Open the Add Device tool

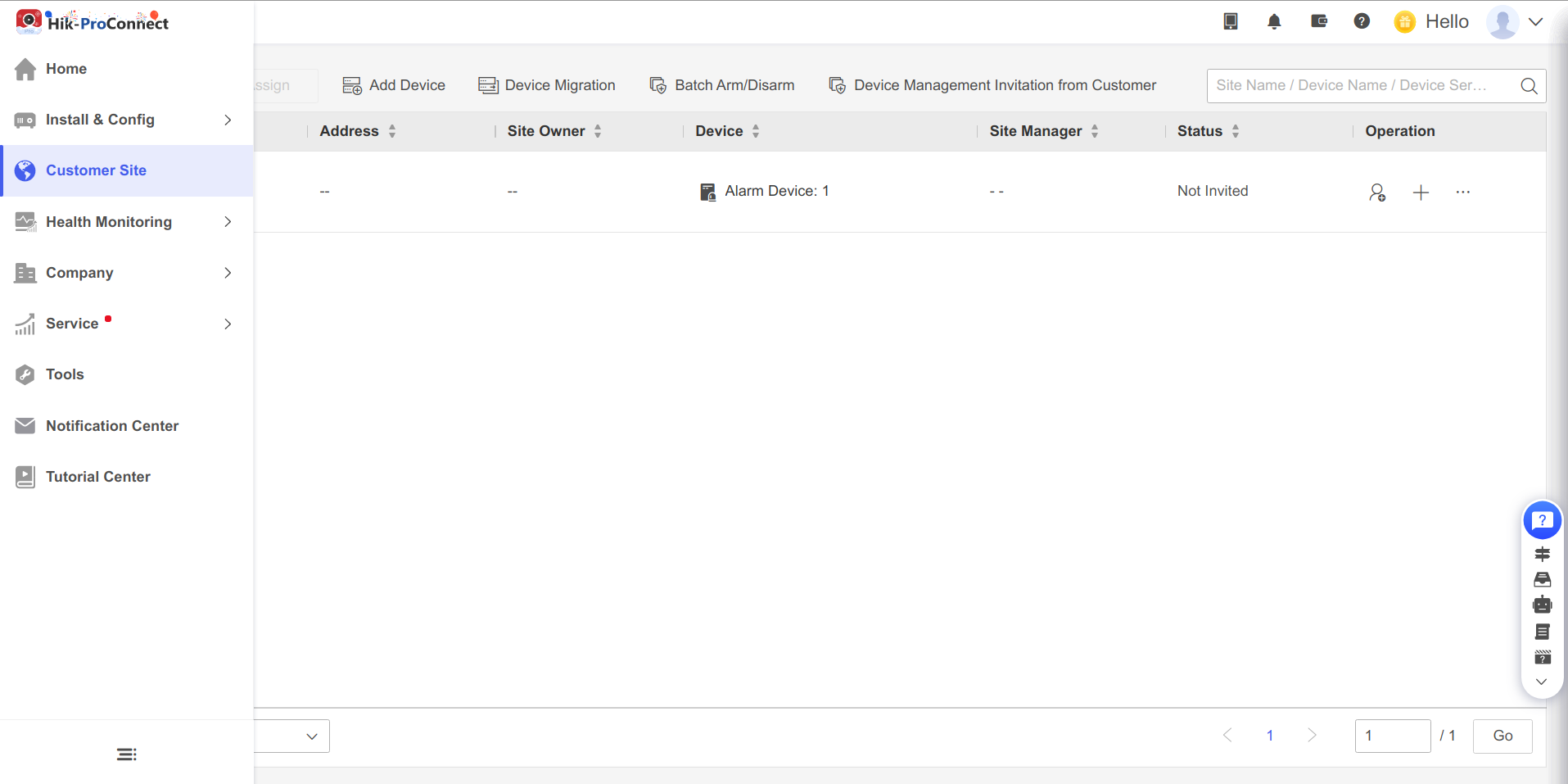point(394,85)
